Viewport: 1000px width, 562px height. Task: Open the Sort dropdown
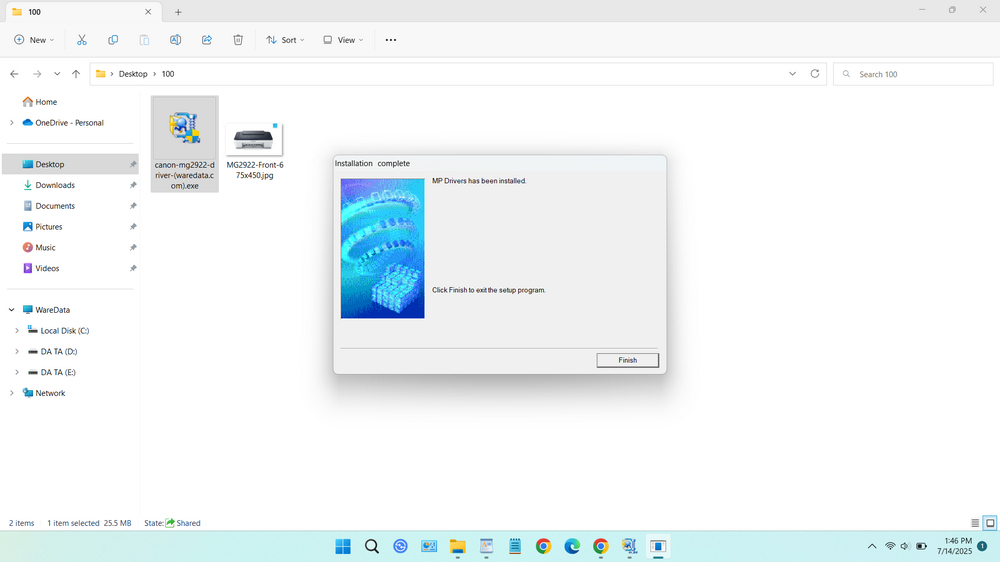click(285, 40)
